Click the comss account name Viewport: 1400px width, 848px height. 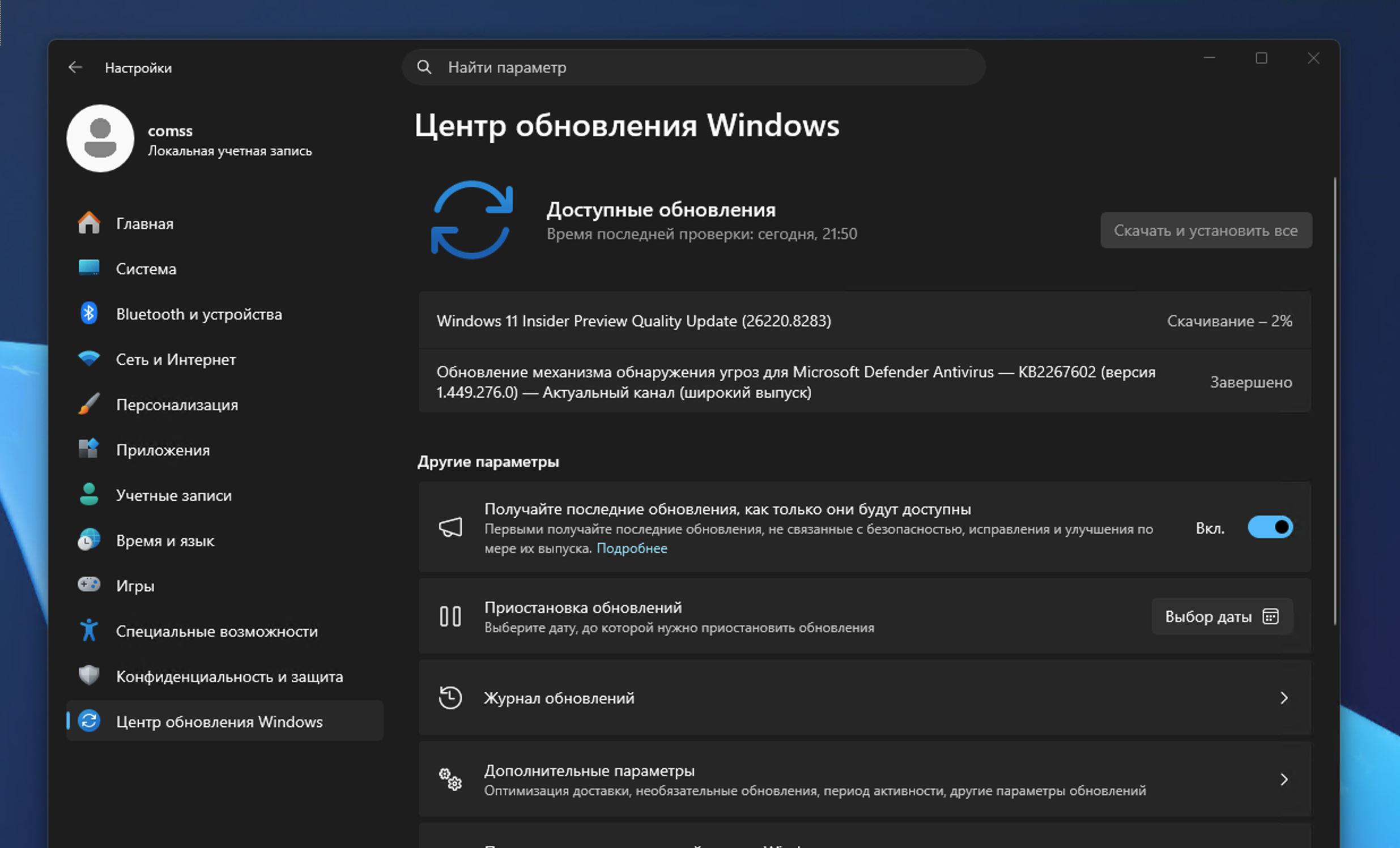(170, 131)
